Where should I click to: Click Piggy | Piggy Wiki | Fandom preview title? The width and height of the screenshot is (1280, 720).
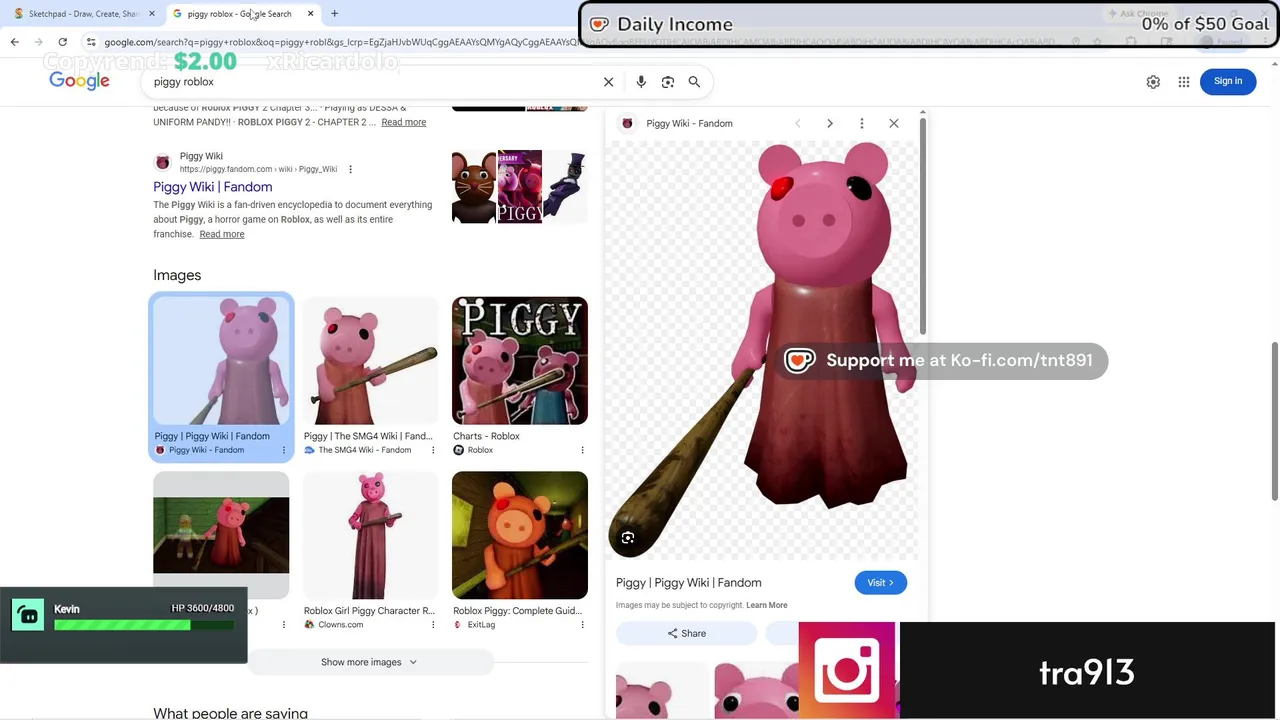(689, 583)
